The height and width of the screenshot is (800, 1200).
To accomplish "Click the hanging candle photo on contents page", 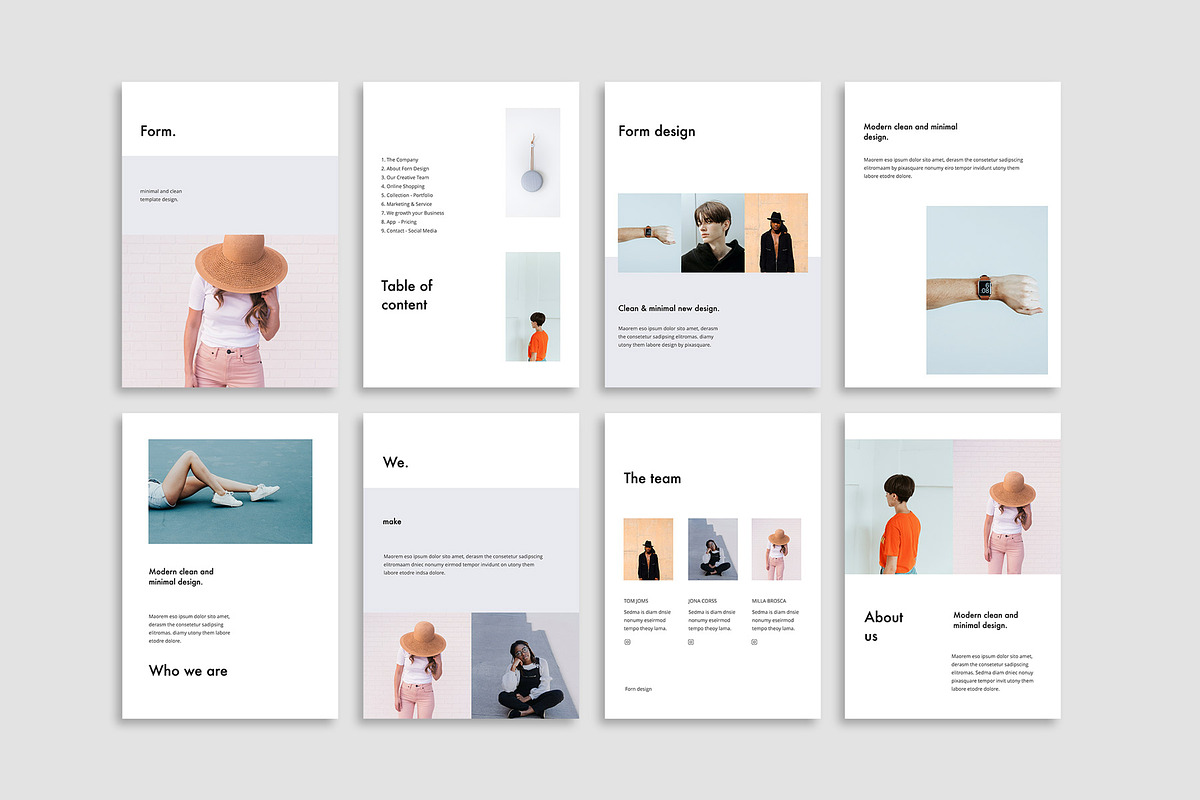I will 532,162.
